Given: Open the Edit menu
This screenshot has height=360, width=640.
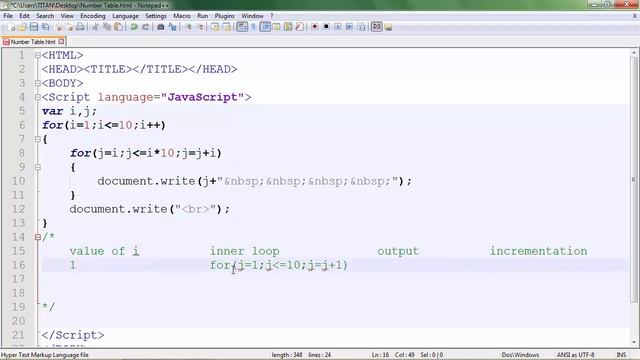Looking at the screenshot, I should tap(24, 16).
